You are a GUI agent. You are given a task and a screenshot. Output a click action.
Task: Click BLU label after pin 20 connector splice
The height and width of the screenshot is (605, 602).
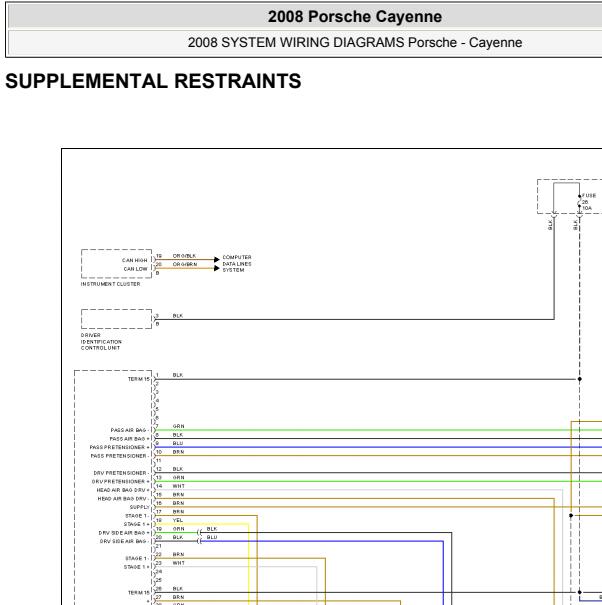[x=212, y=537]
